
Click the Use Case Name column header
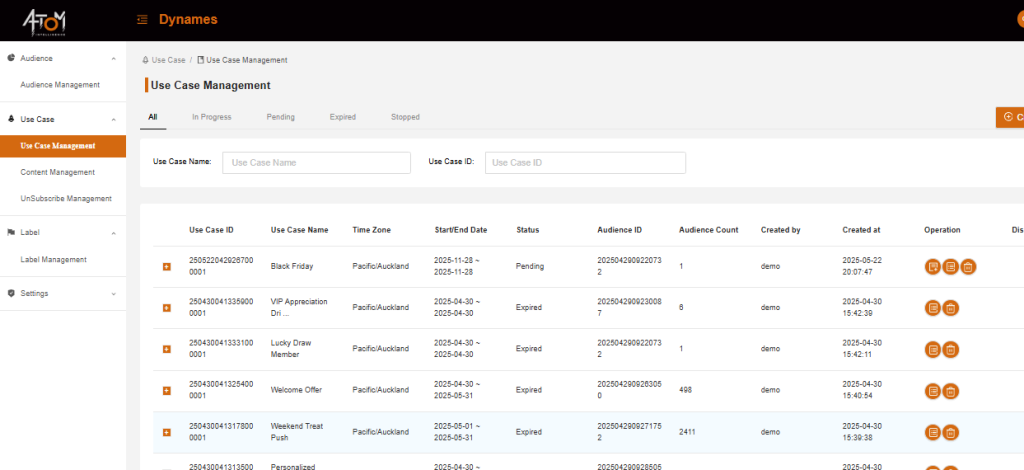pos(300,230)
